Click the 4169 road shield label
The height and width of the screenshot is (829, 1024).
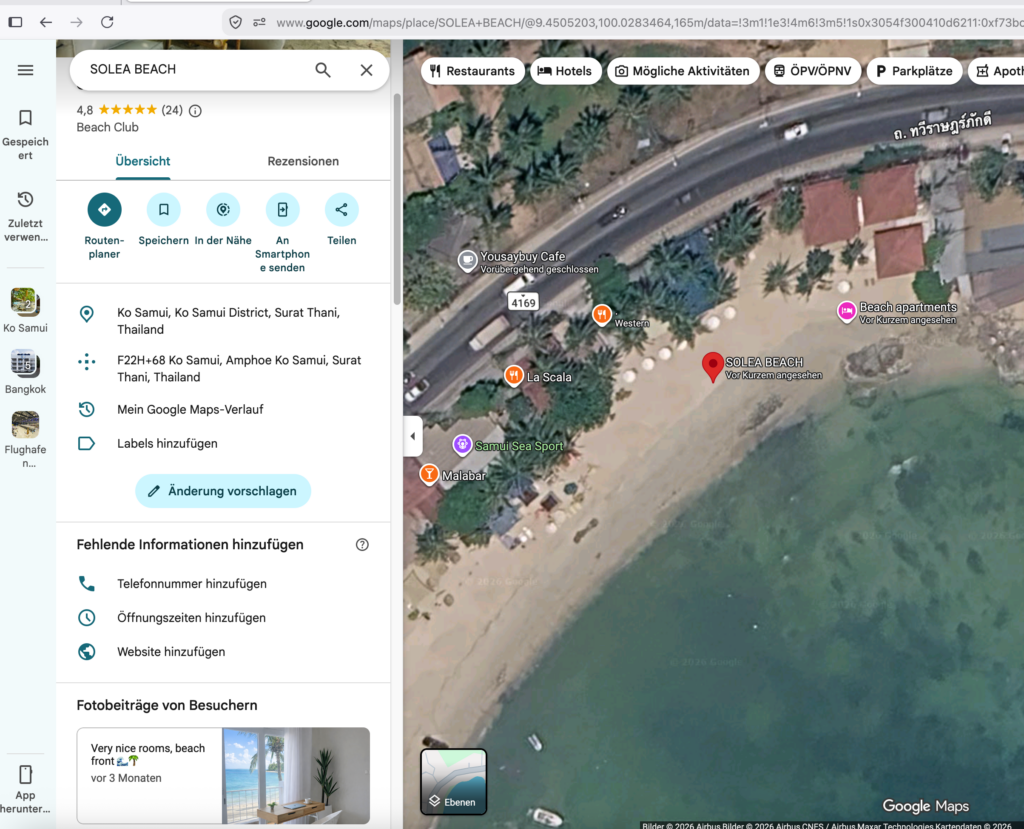pos(523,302)
